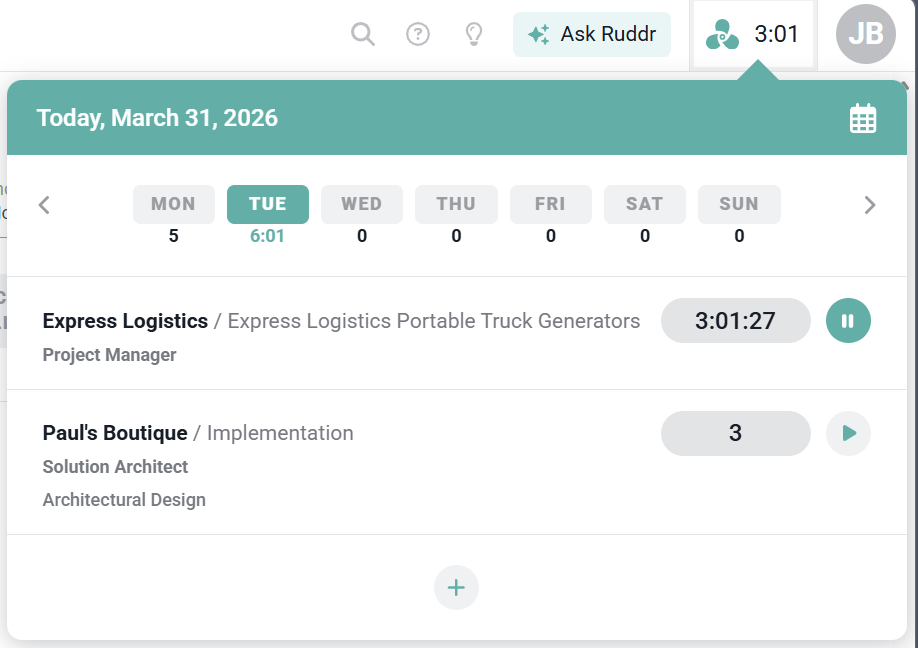Screen dimensions: 918x648
Task: Click the lightbulb ideas icon
Action: point(474,35)
